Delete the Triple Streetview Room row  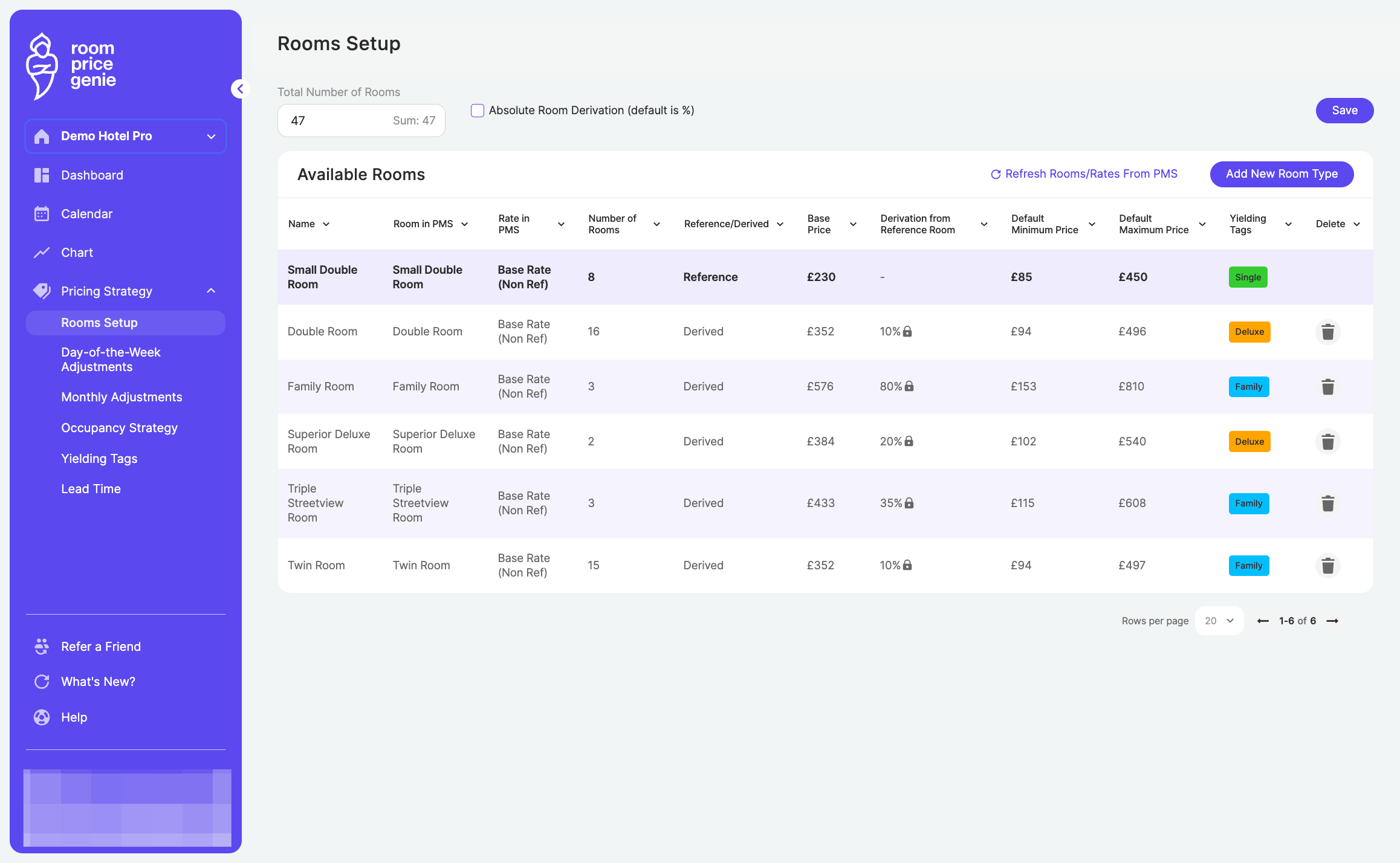pos(1328,503)
